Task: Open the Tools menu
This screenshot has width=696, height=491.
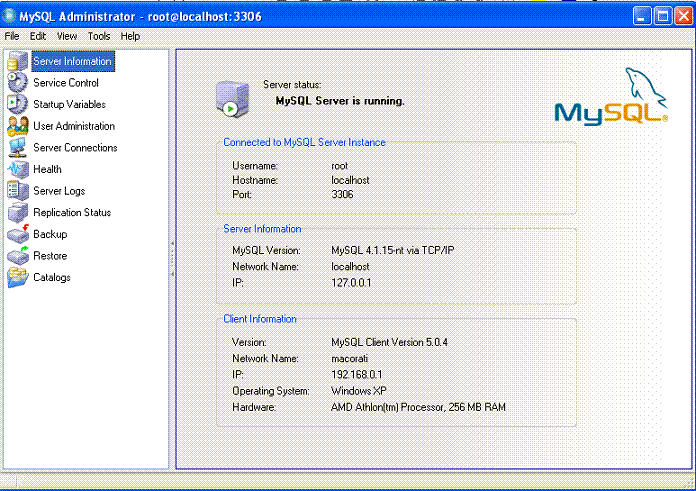Action: [x=99, y=36]
